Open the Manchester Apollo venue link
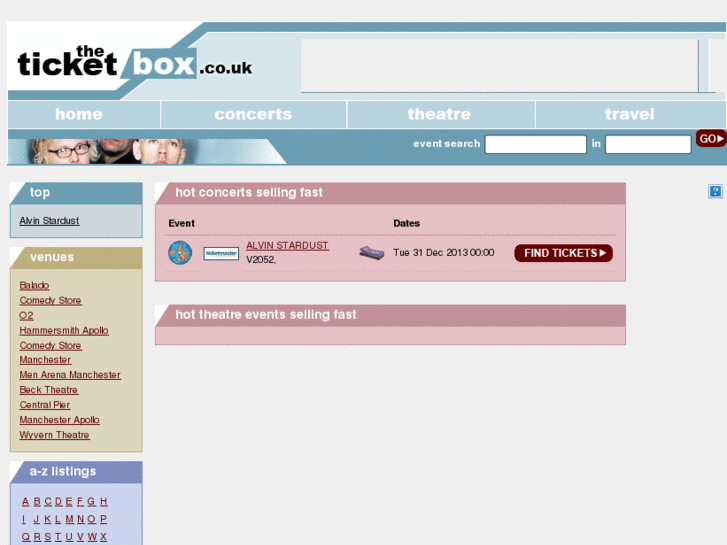Image resolution: width=727 pixels, height=545 pixels. [59, 420]
